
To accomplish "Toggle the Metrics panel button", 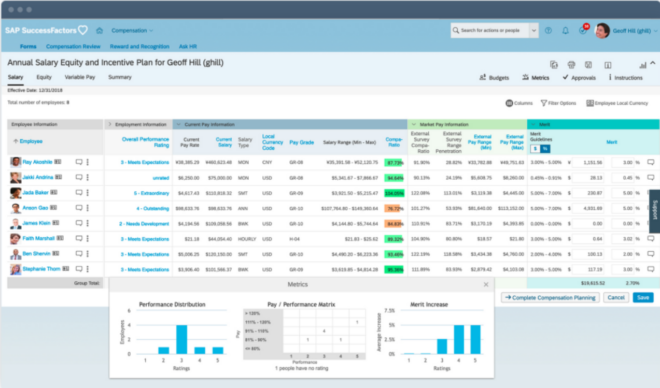I will pyautogui.click(x=535, y=77).
